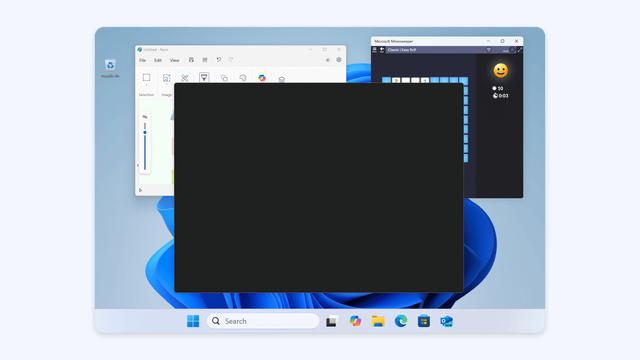Select the Brushes tool in Paint
This screenshot has height=360, width=640.
(x=204, y=77)
